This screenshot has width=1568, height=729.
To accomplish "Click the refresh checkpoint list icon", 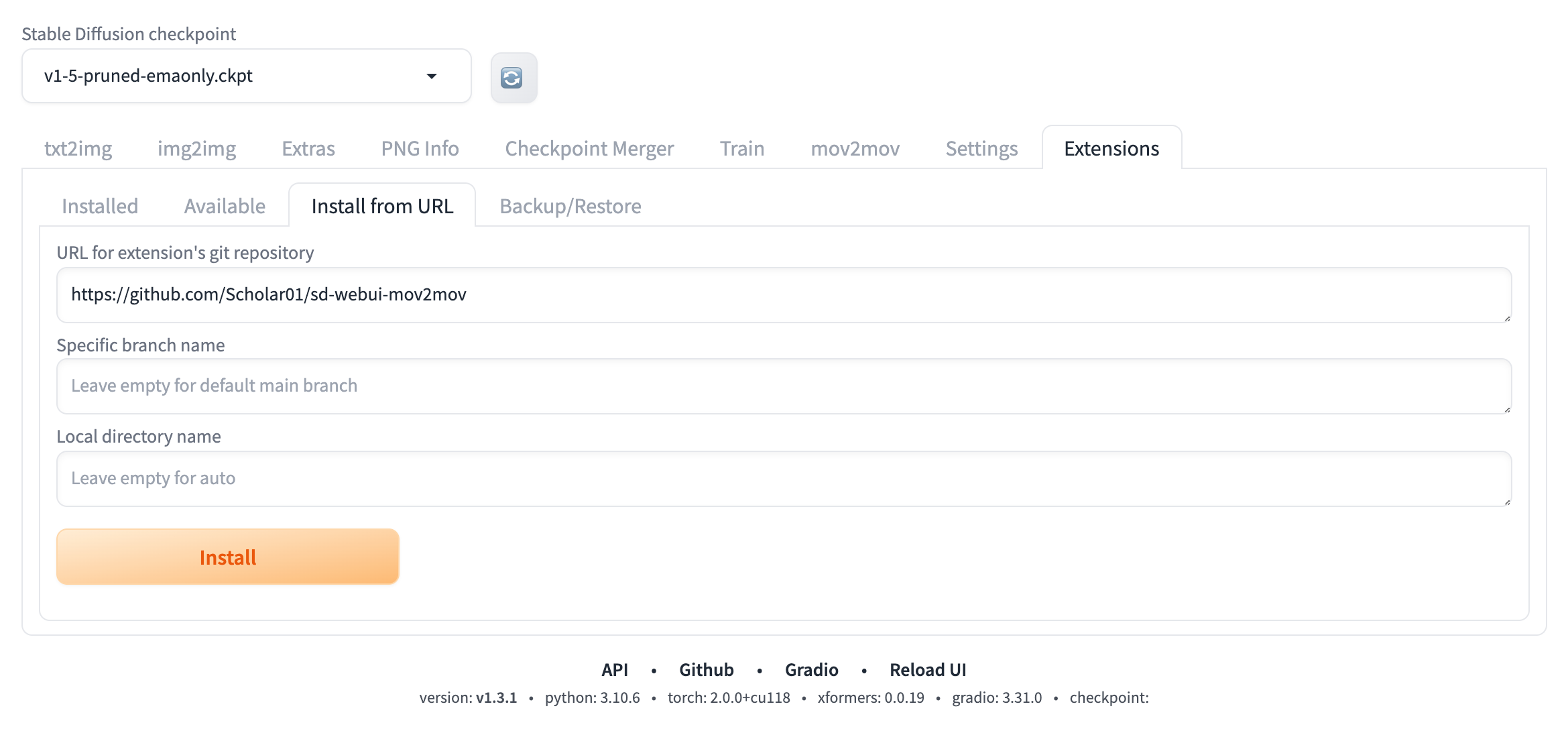I will (x=514, y=78).
